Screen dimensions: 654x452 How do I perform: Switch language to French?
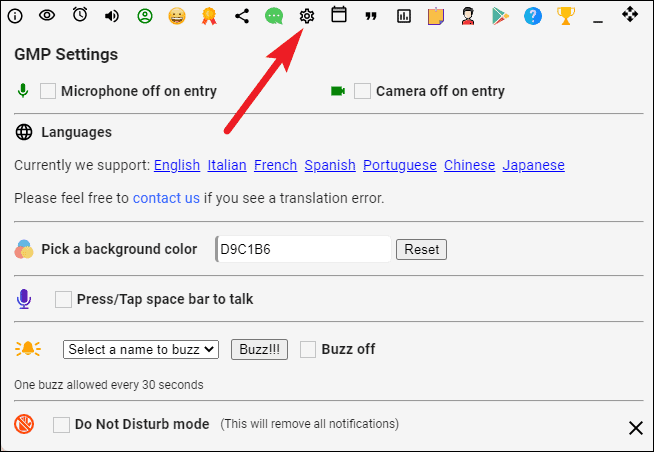pos(275,165)
